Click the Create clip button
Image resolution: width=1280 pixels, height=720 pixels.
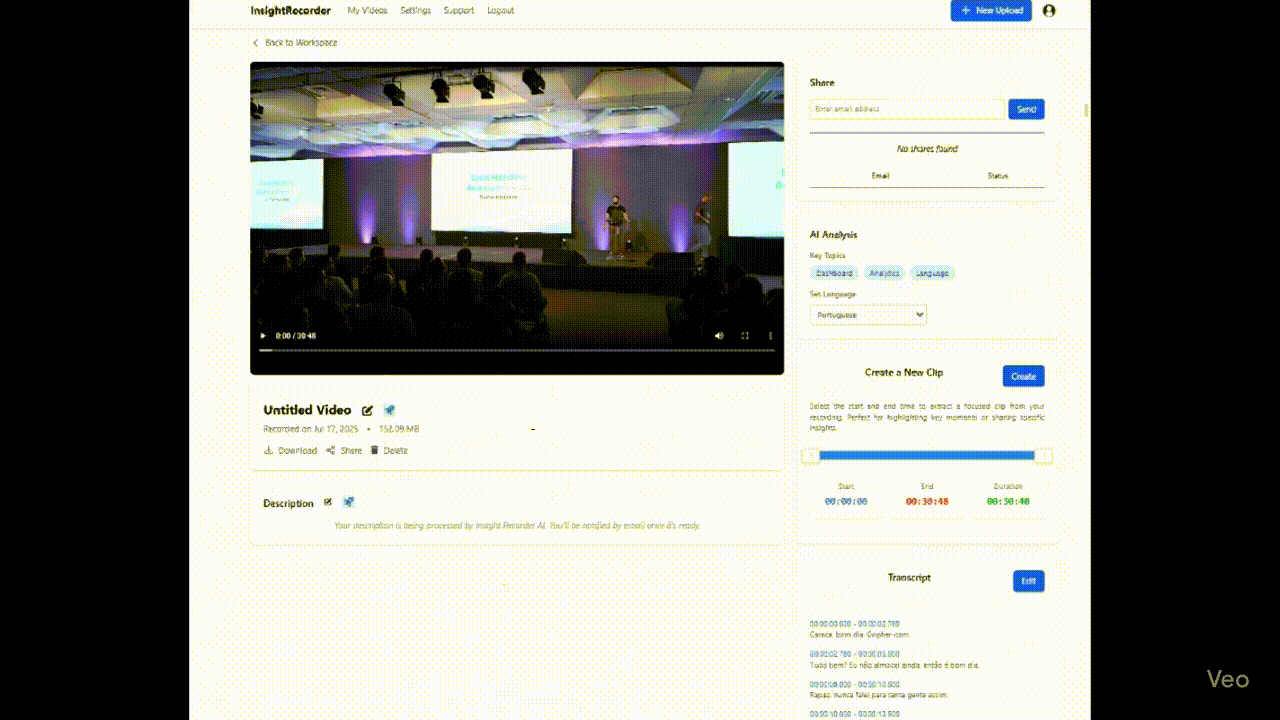1023,376
